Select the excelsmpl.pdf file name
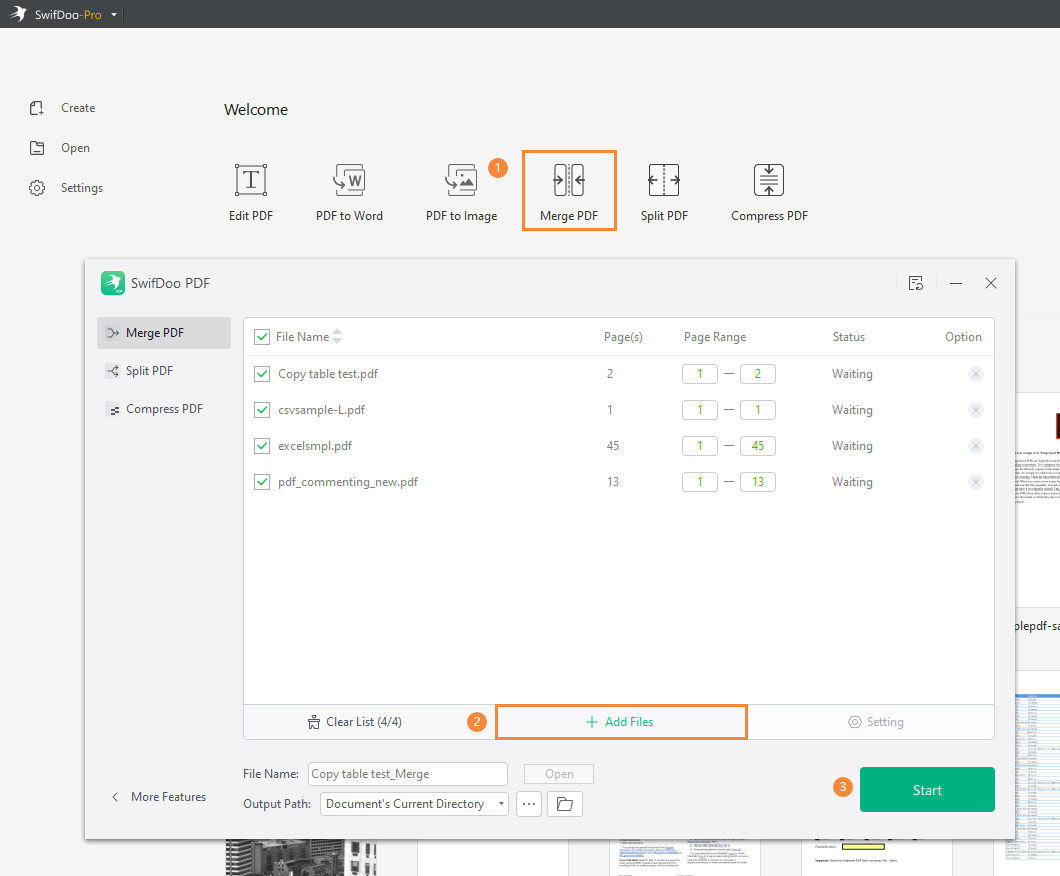1060x876 pixels. (x=315, y=446)
